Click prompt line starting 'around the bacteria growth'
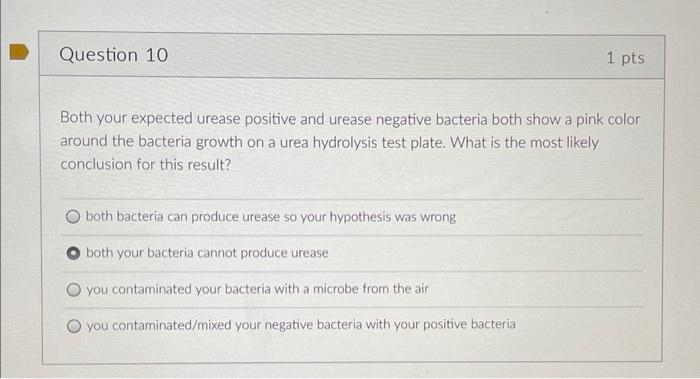 pos(329,142)
